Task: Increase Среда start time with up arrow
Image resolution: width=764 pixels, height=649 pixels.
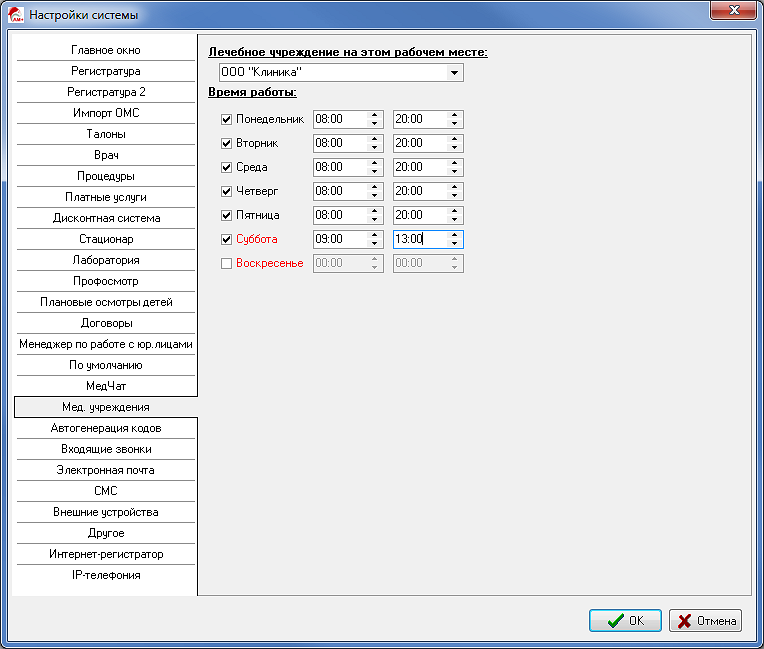Action: pos(374,163)
